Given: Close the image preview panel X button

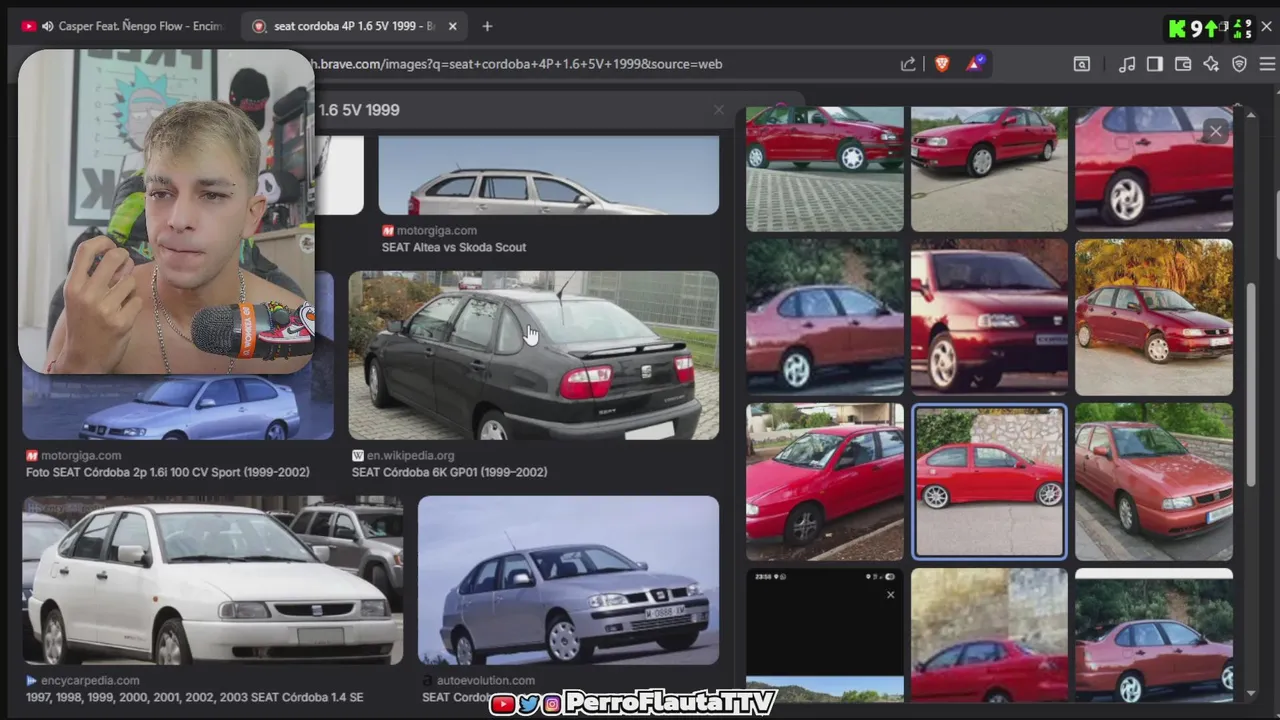Looking at the screenshot, I should click(x=1216, y=131).
